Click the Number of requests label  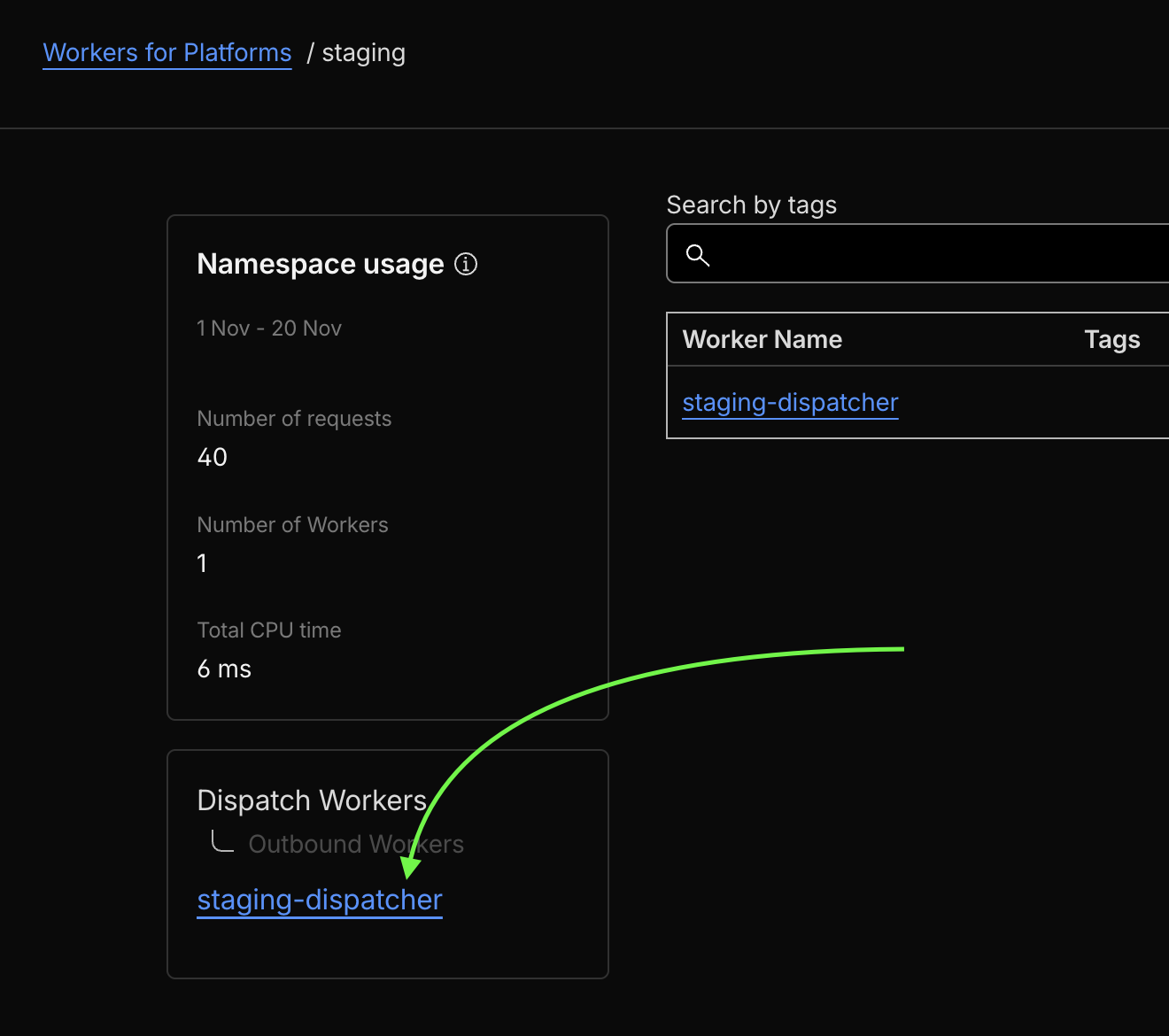point(294,419)
